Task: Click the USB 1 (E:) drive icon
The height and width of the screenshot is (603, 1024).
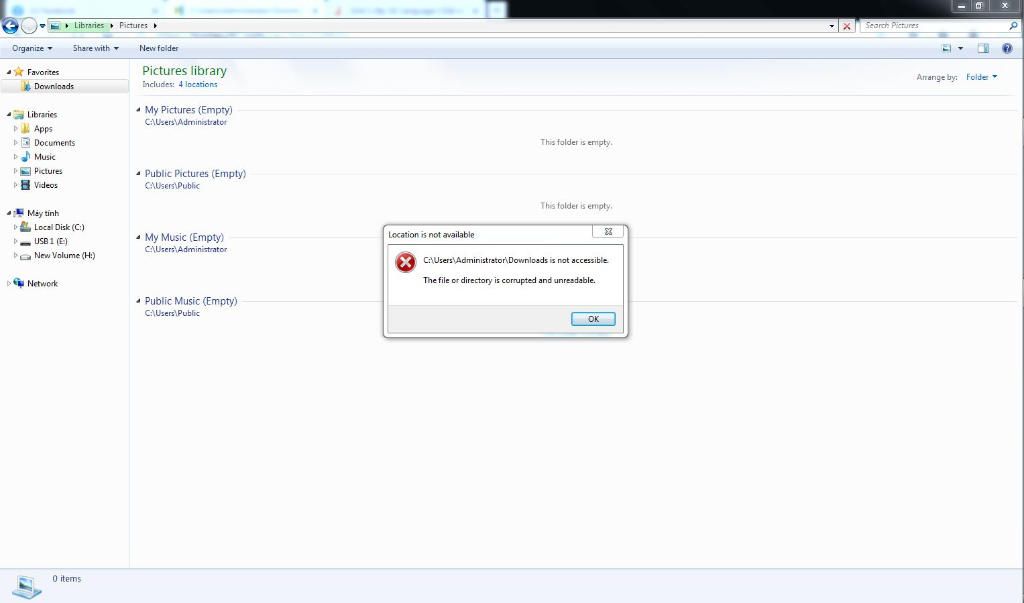Action: [x=25, y=242]
